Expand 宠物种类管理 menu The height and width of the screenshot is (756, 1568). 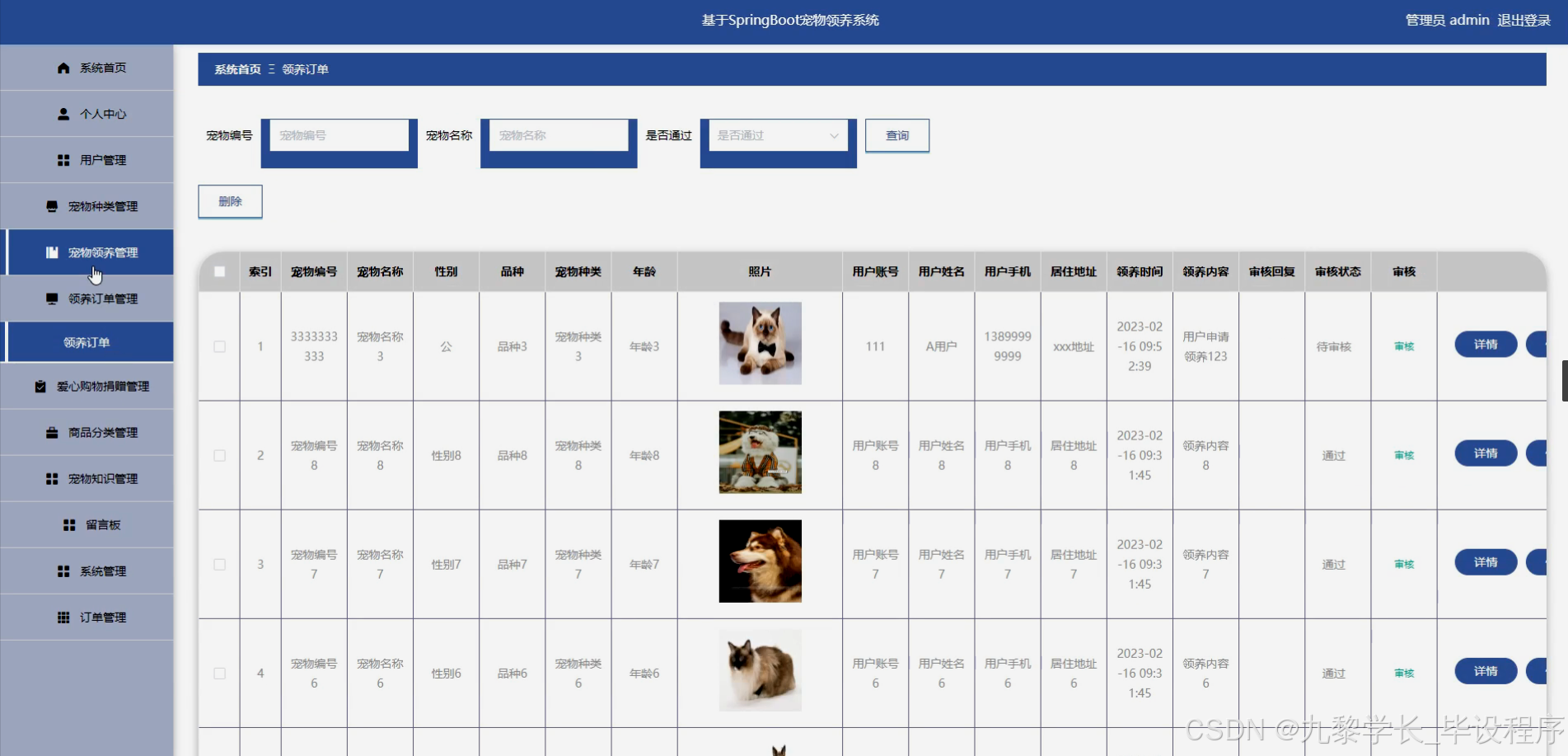87,206
